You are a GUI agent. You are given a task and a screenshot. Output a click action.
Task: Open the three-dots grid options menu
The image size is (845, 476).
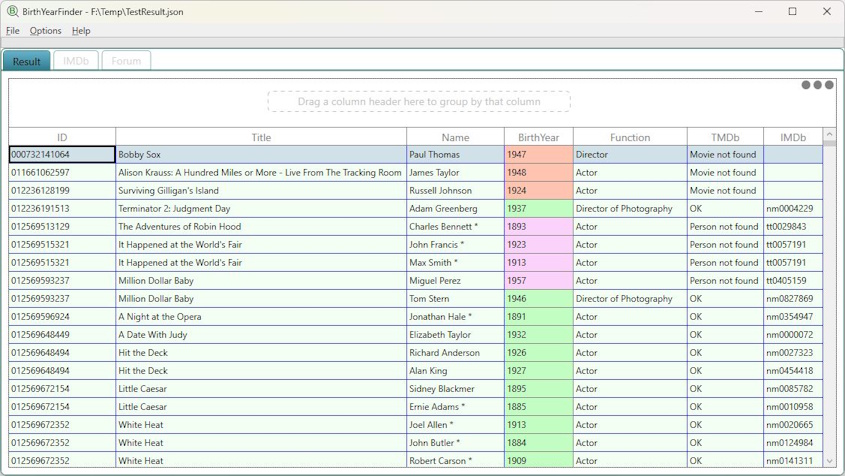818,85
